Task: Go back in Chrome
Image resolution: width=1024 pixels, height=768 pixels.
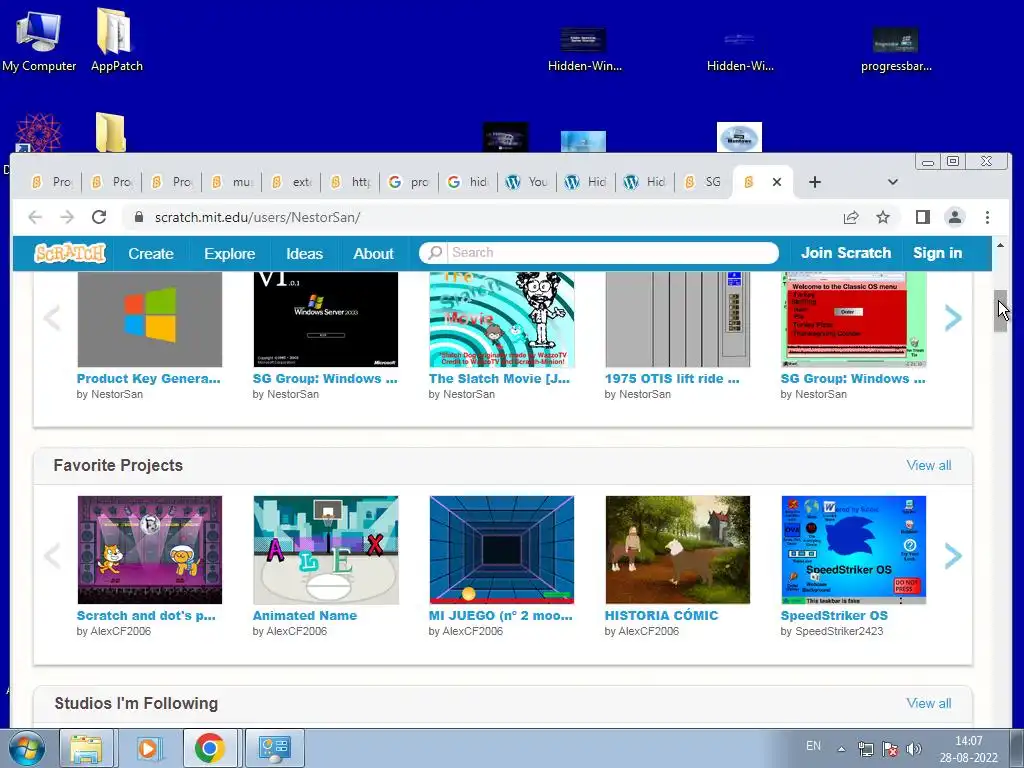Action: 35,217
